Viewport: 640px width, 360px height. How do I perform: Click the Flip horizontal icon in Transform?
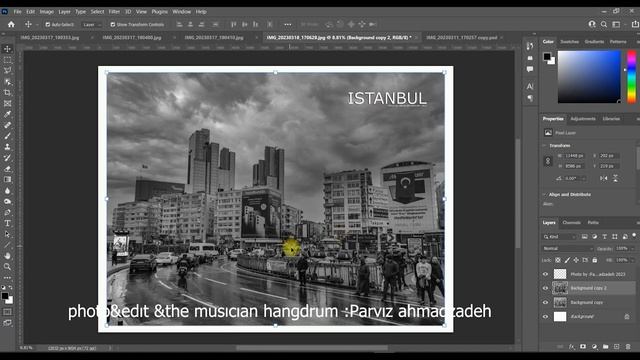pyautogui.click(x=604, y=178)
